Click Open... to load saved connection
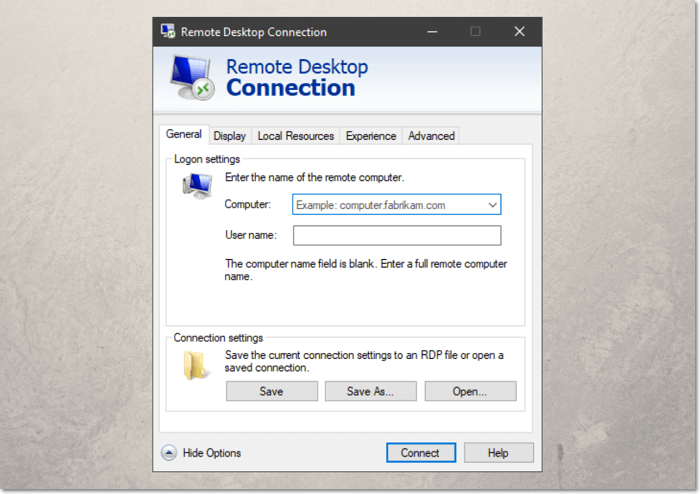This screenshot has height=494, width=700. point(469,391)
